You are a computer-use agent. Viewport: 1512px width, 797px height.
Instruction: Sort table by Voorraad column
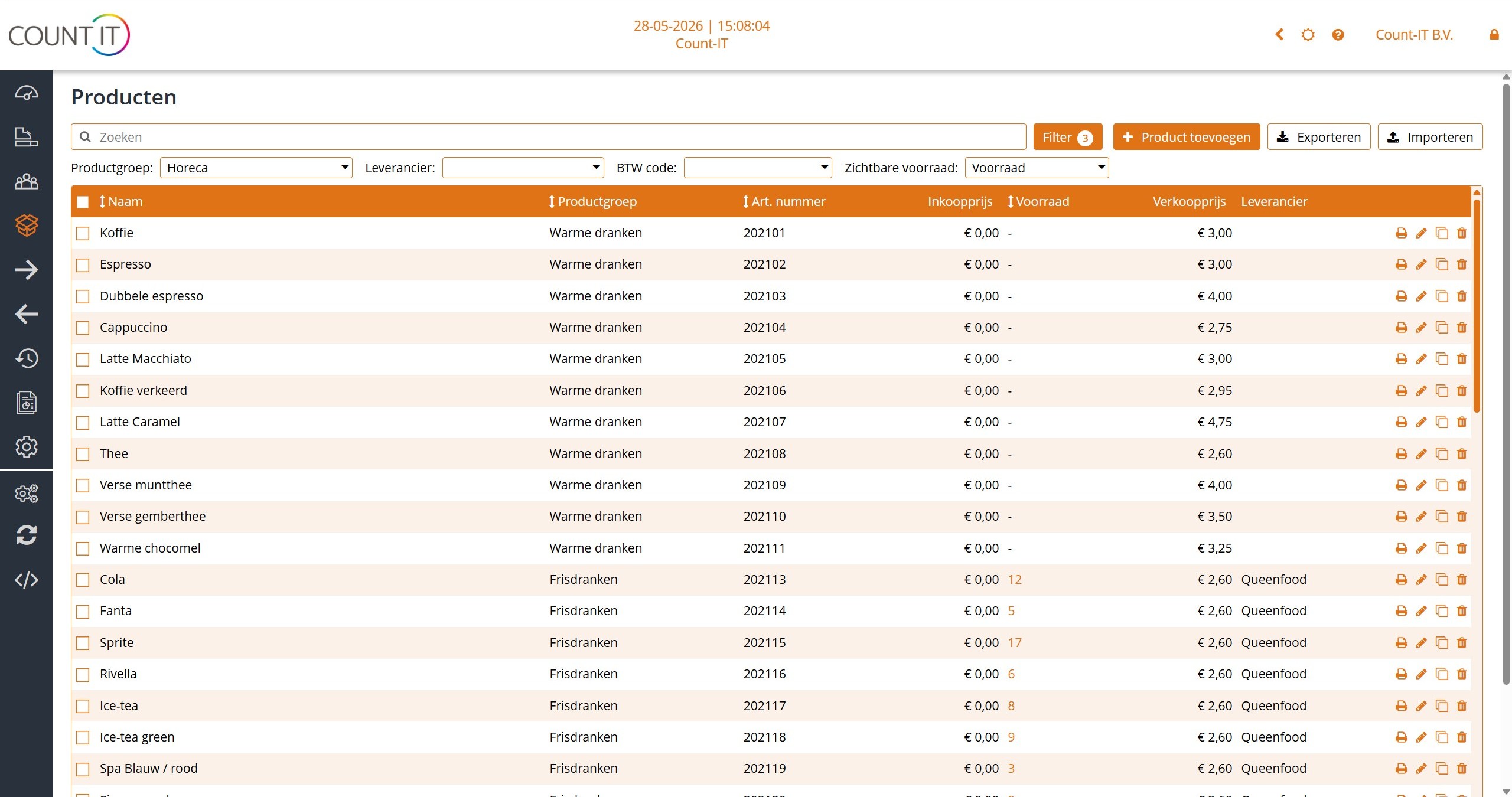tap(1038, 202)
